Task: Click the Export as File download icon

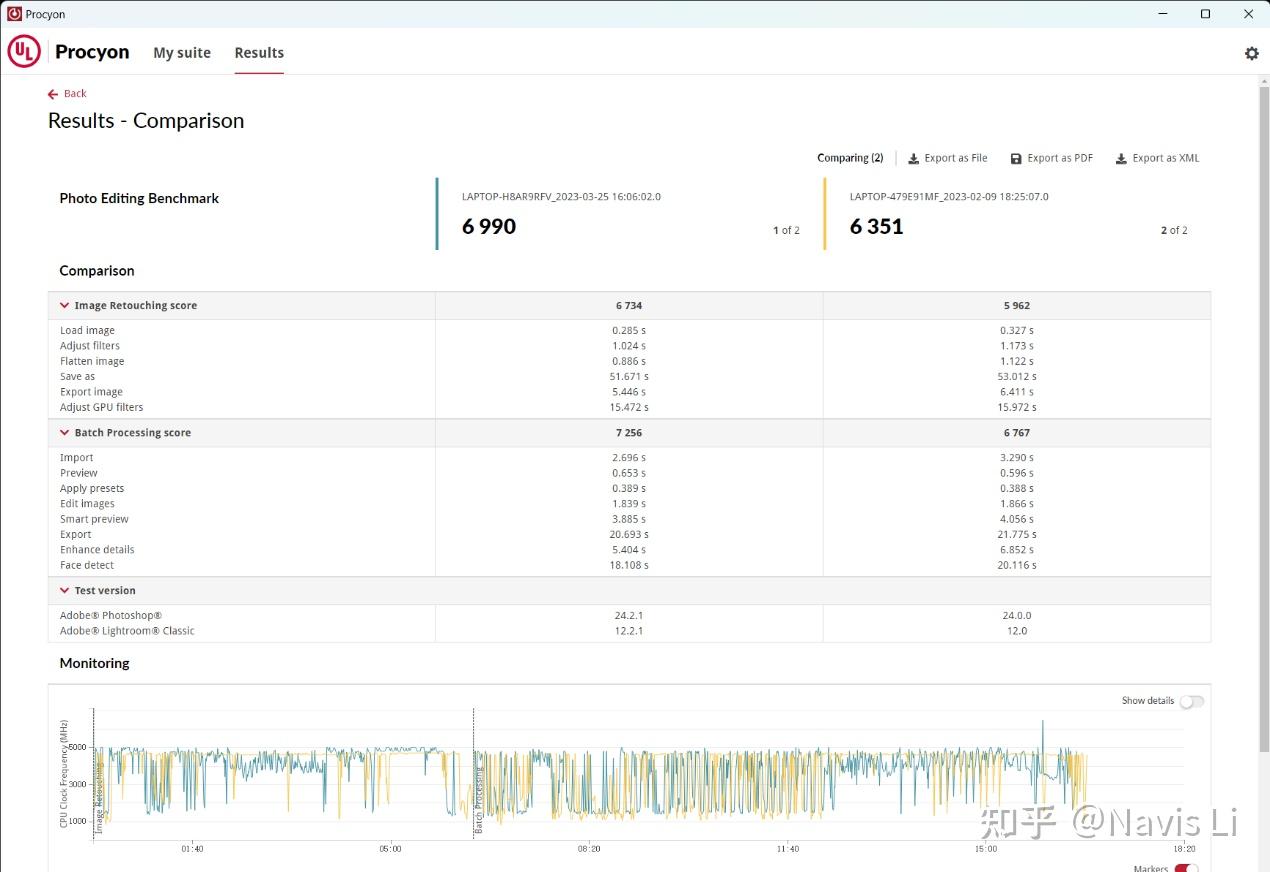Action: [x=913, y=158]
